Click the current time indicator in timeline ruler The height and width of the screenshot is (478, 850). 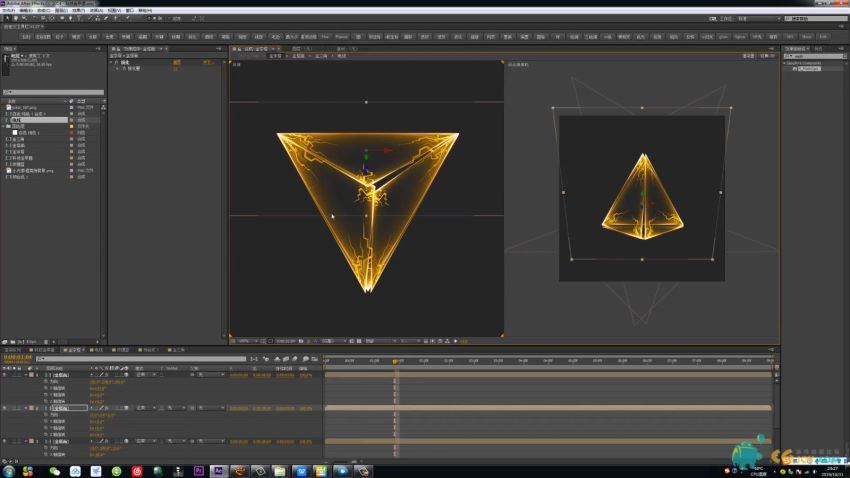click(395, 361)
